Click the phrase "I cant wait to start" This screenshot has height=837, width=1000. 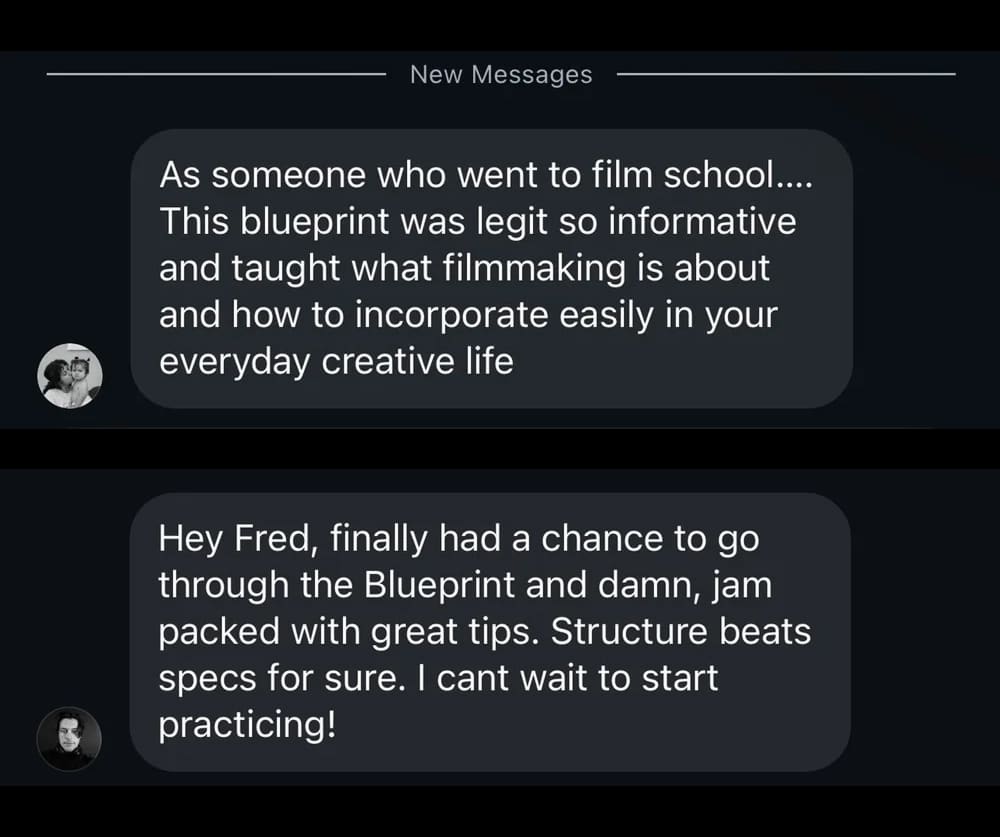[x=565, y=678]
